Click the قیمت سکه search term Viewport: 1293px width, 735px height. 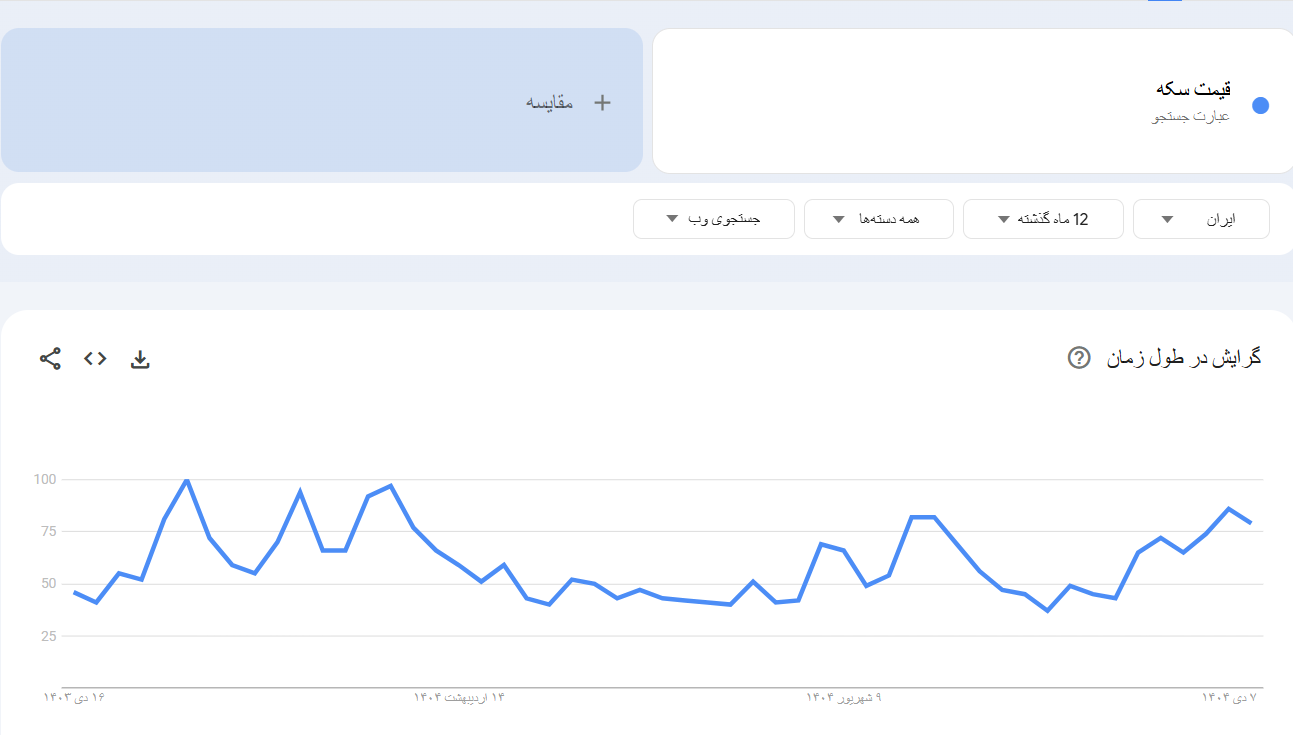pyautogui.click(x=1192, y=90)
